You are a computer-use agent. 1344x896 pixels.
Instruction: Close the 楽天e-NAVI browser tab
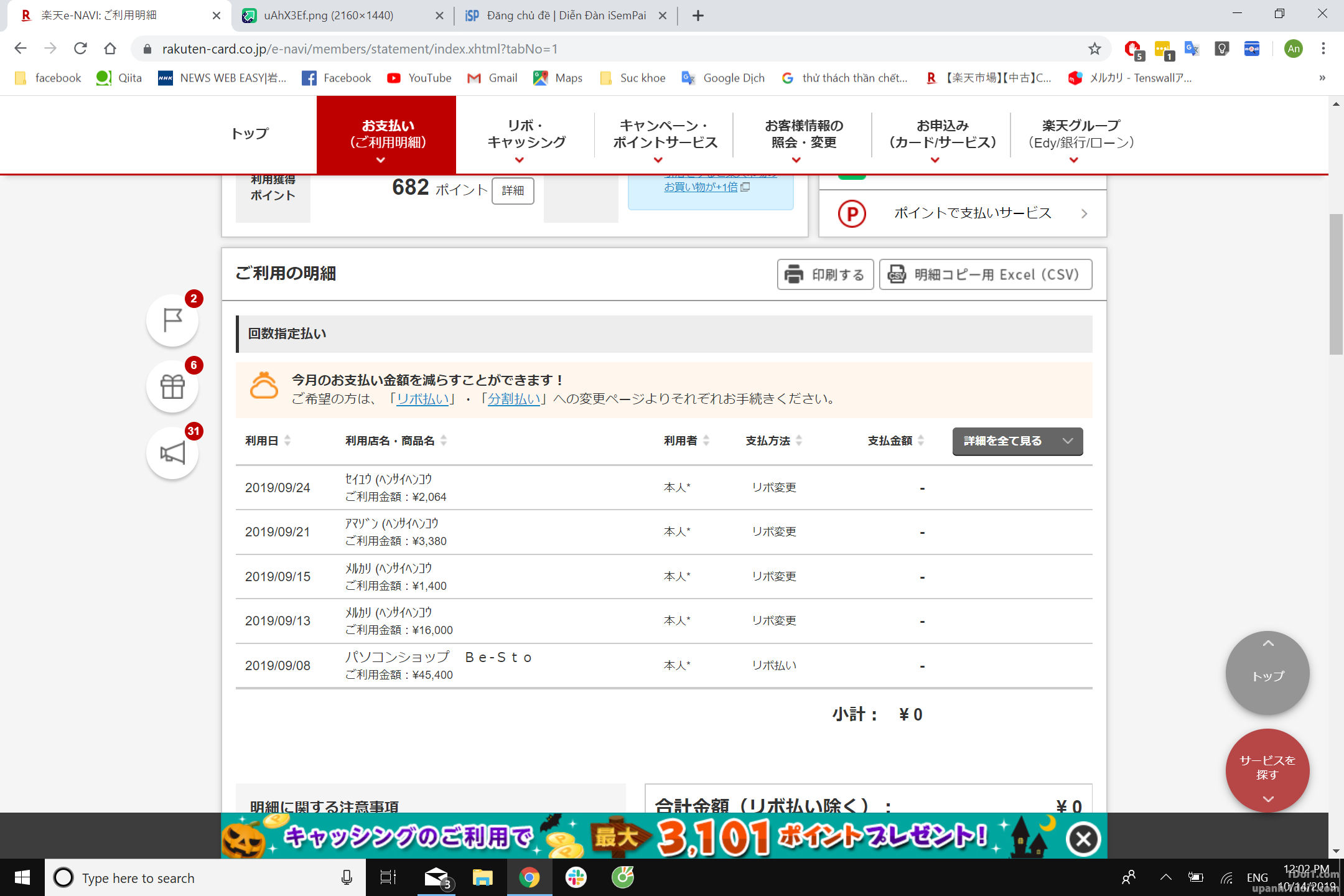[x=217, y=16]
